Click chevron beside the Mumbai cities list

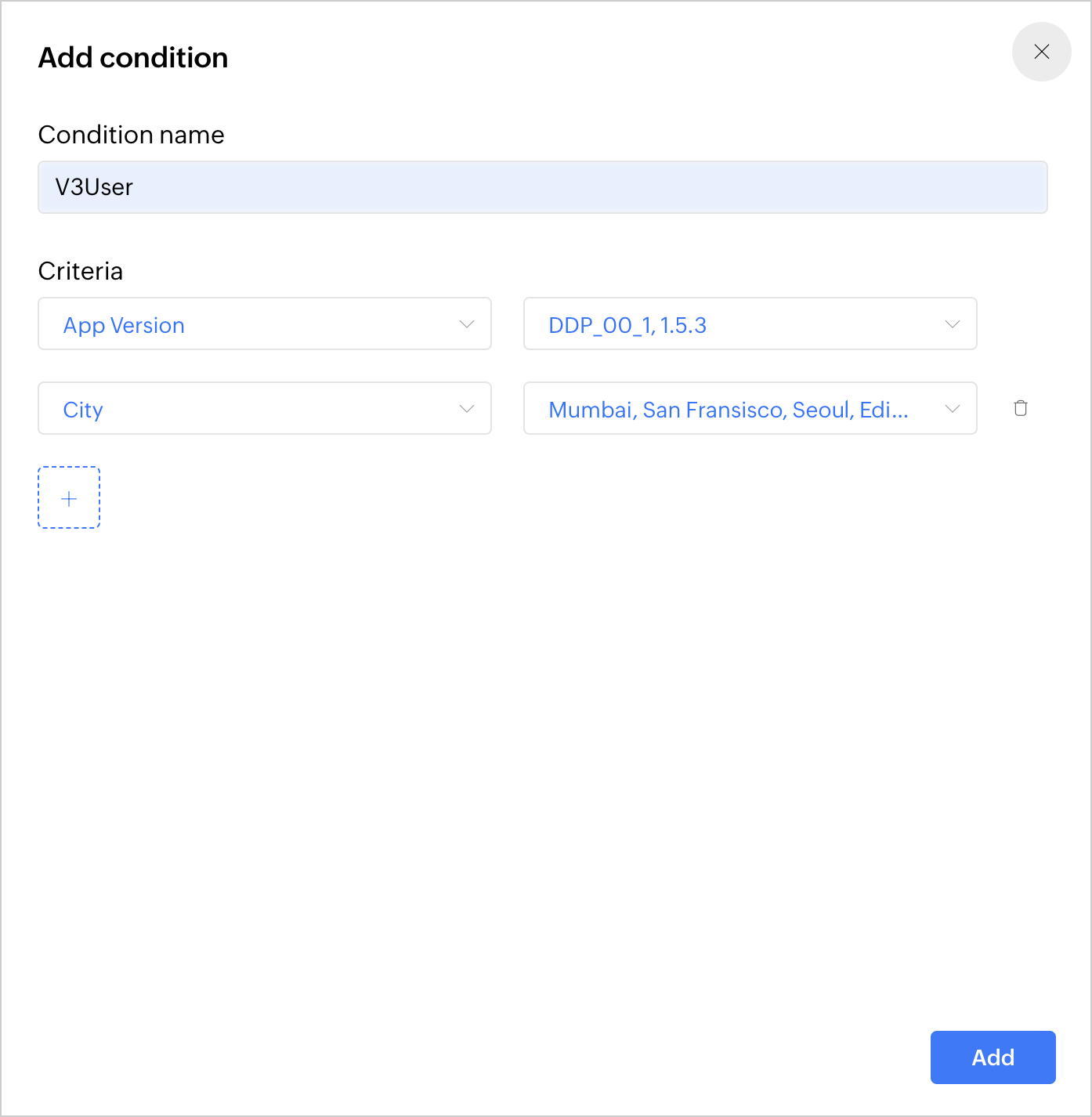click(953, 409)
